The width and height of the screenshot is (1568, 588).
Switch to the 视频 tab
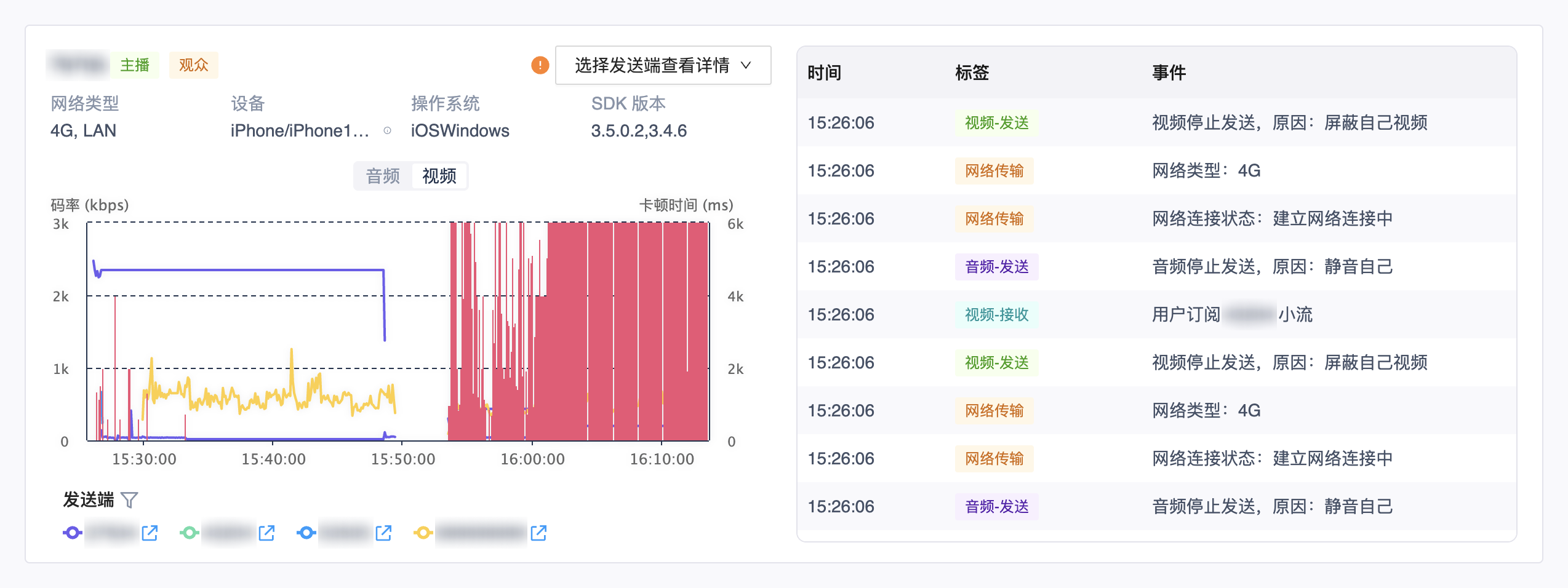pos(439,176)
